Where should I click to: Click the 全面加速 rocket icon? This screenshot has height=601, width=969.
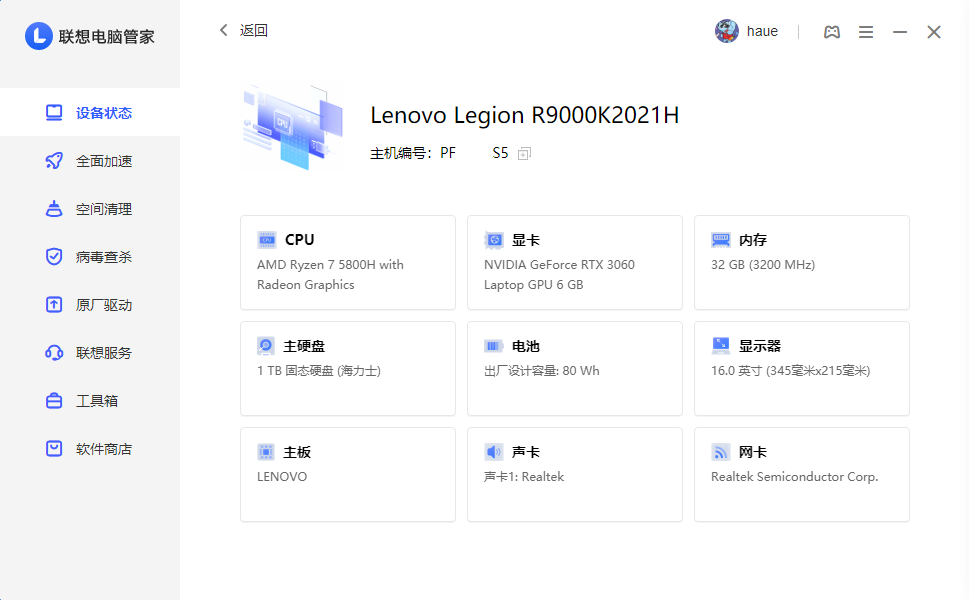(x=54, y=161)
